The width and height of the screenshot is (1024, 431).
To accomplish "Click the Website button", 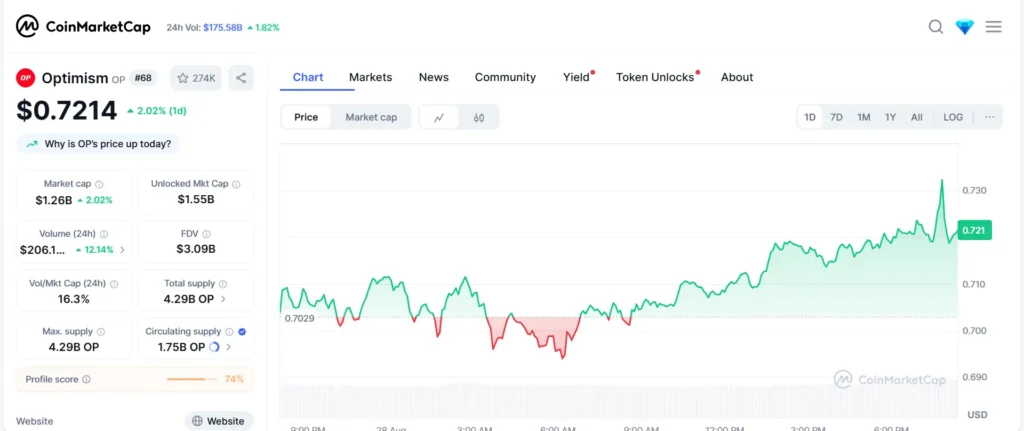I will [219, 421].
